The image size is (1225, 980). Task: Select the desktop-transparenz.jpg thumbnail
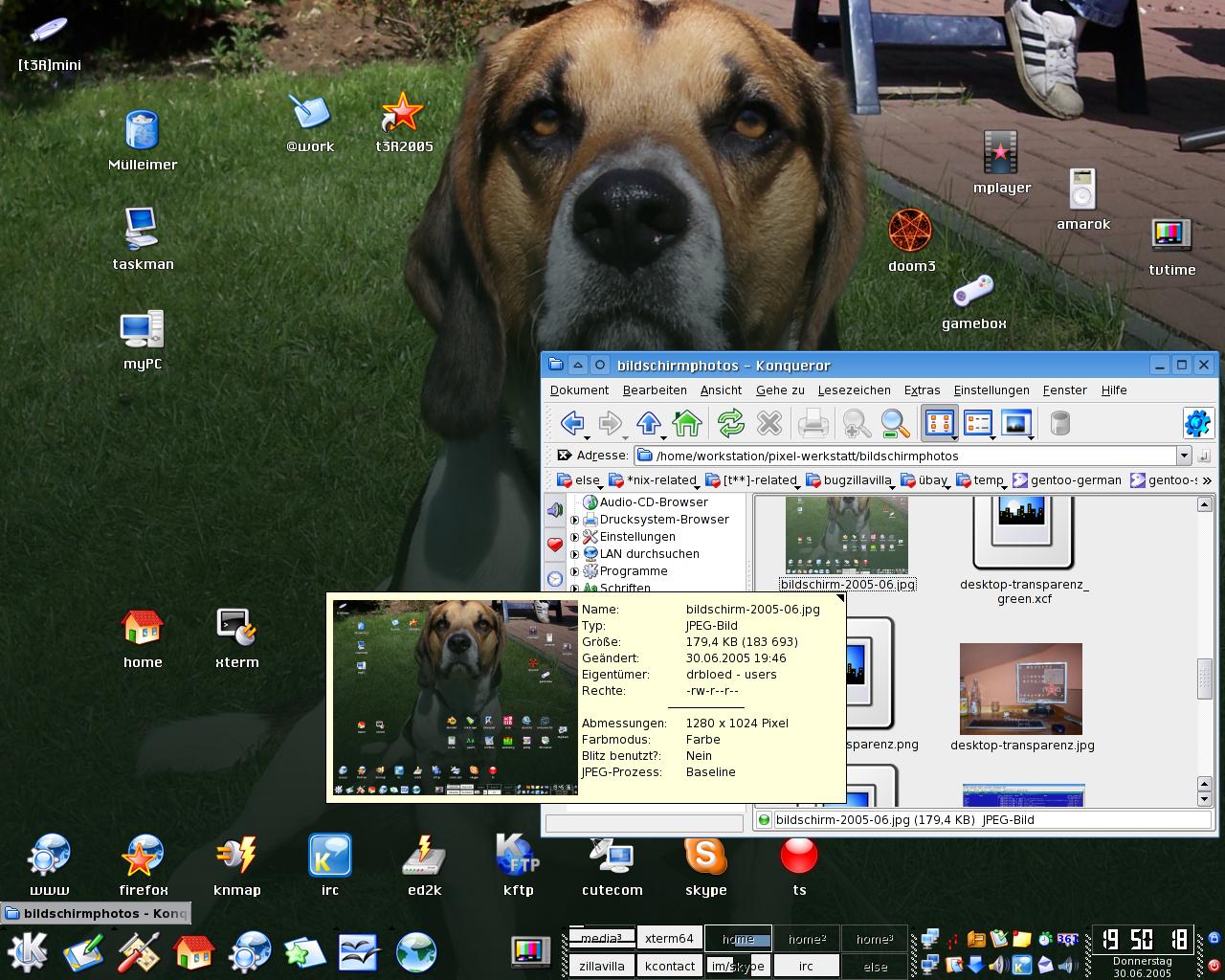[x=1021, y=689]
